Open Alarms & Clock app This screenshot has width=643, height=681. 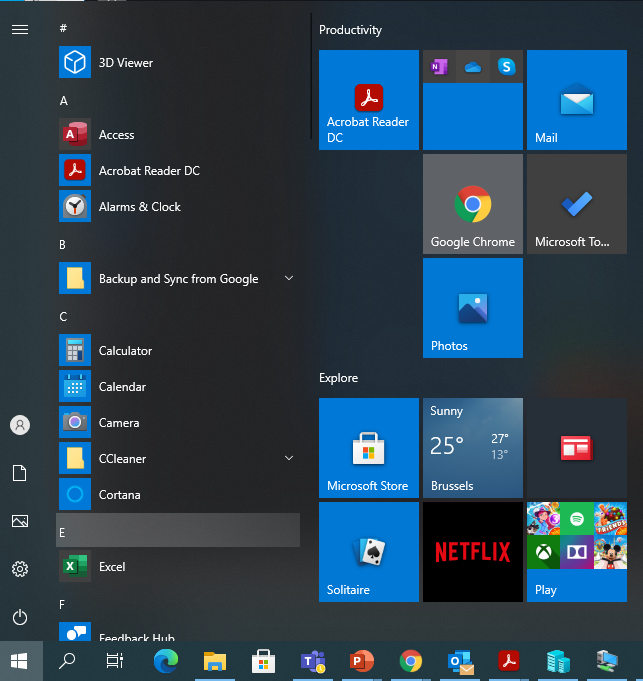tap(178, 206)
